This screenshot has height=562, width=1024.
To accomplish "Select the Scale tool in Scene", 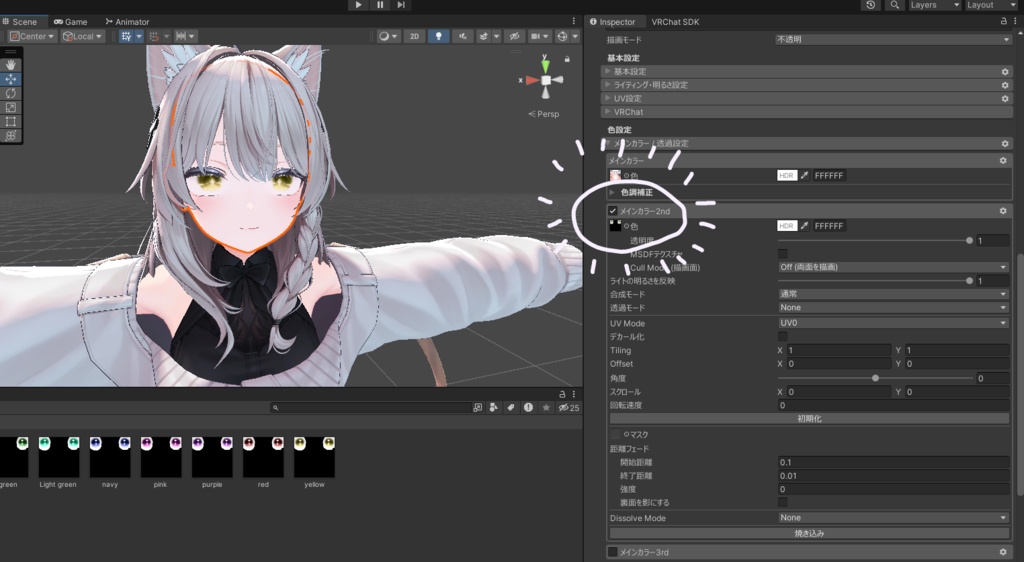I will tap(11, 107).
